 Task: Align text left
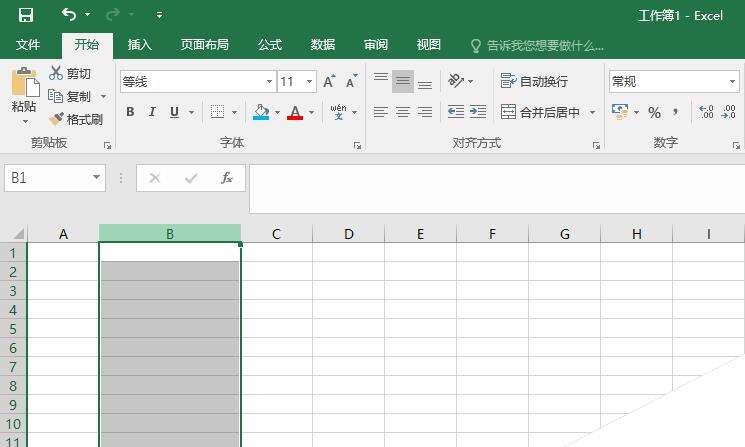pos(381,112)
